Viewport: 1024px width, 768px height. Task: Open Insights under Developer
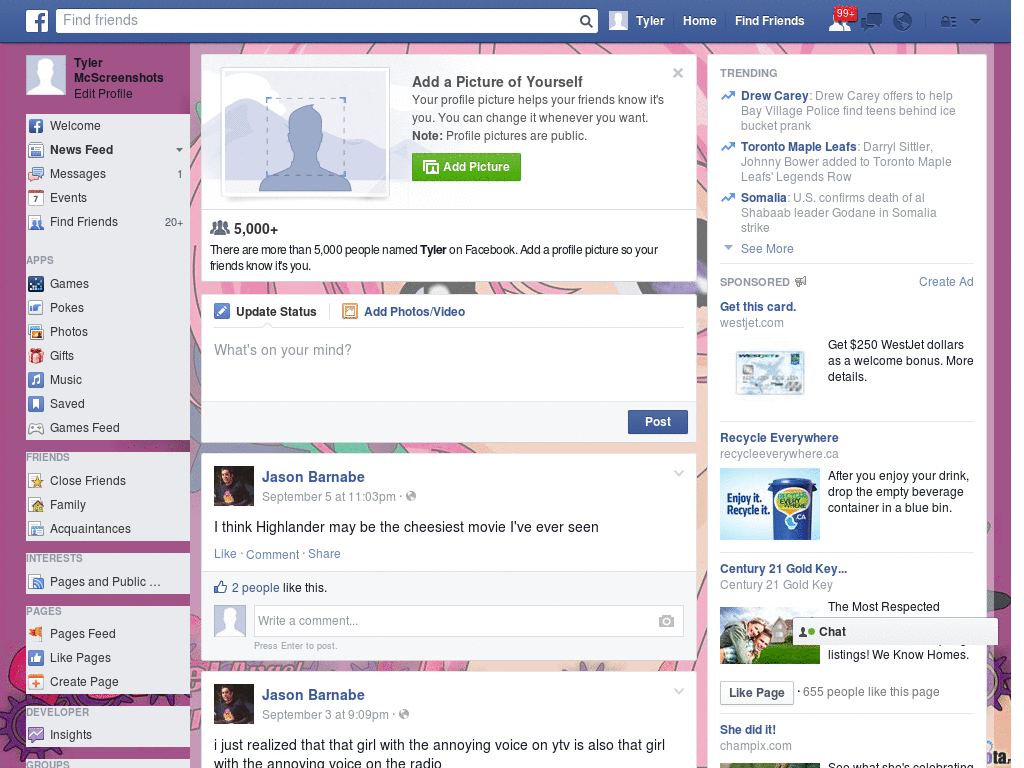pos(71,735)
